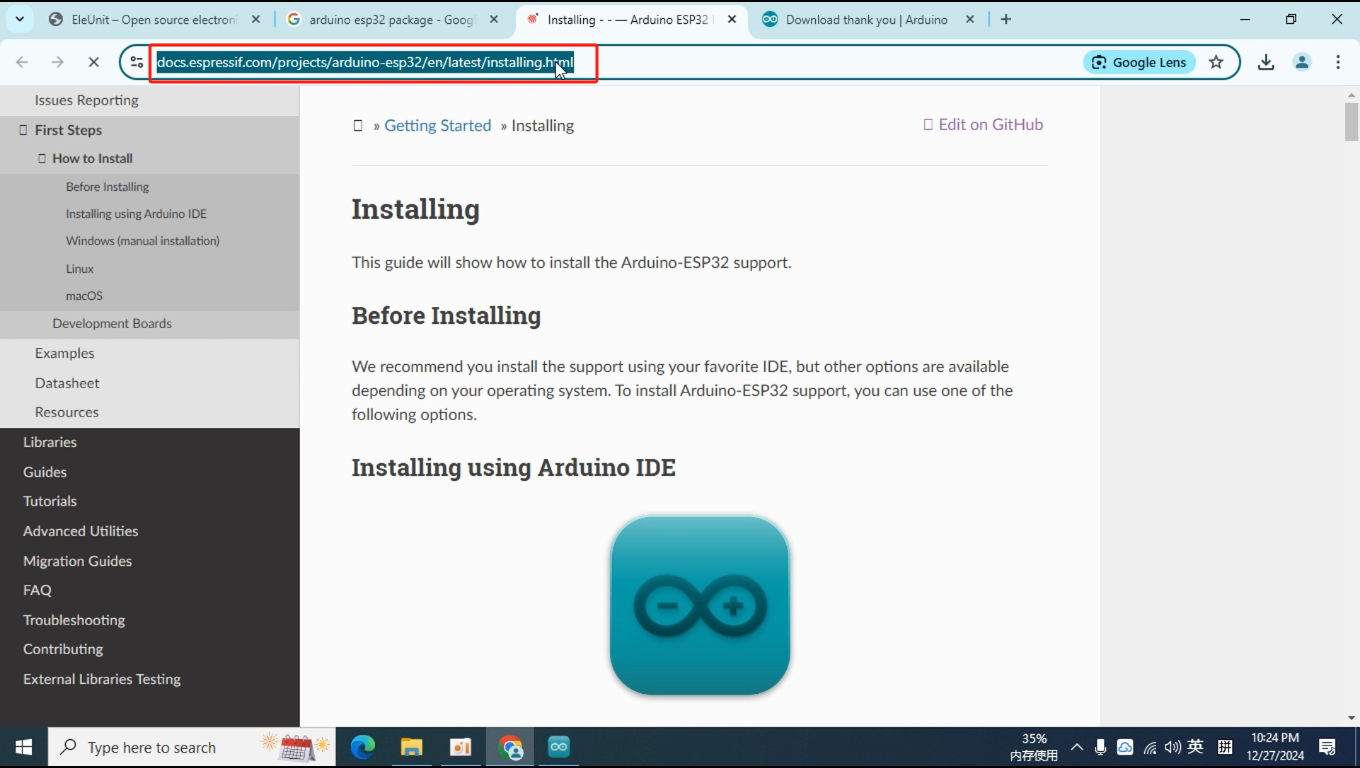1360x768 pixels.
Task: Open the Chrome profile menu
Action: (x=1302, y=62)
